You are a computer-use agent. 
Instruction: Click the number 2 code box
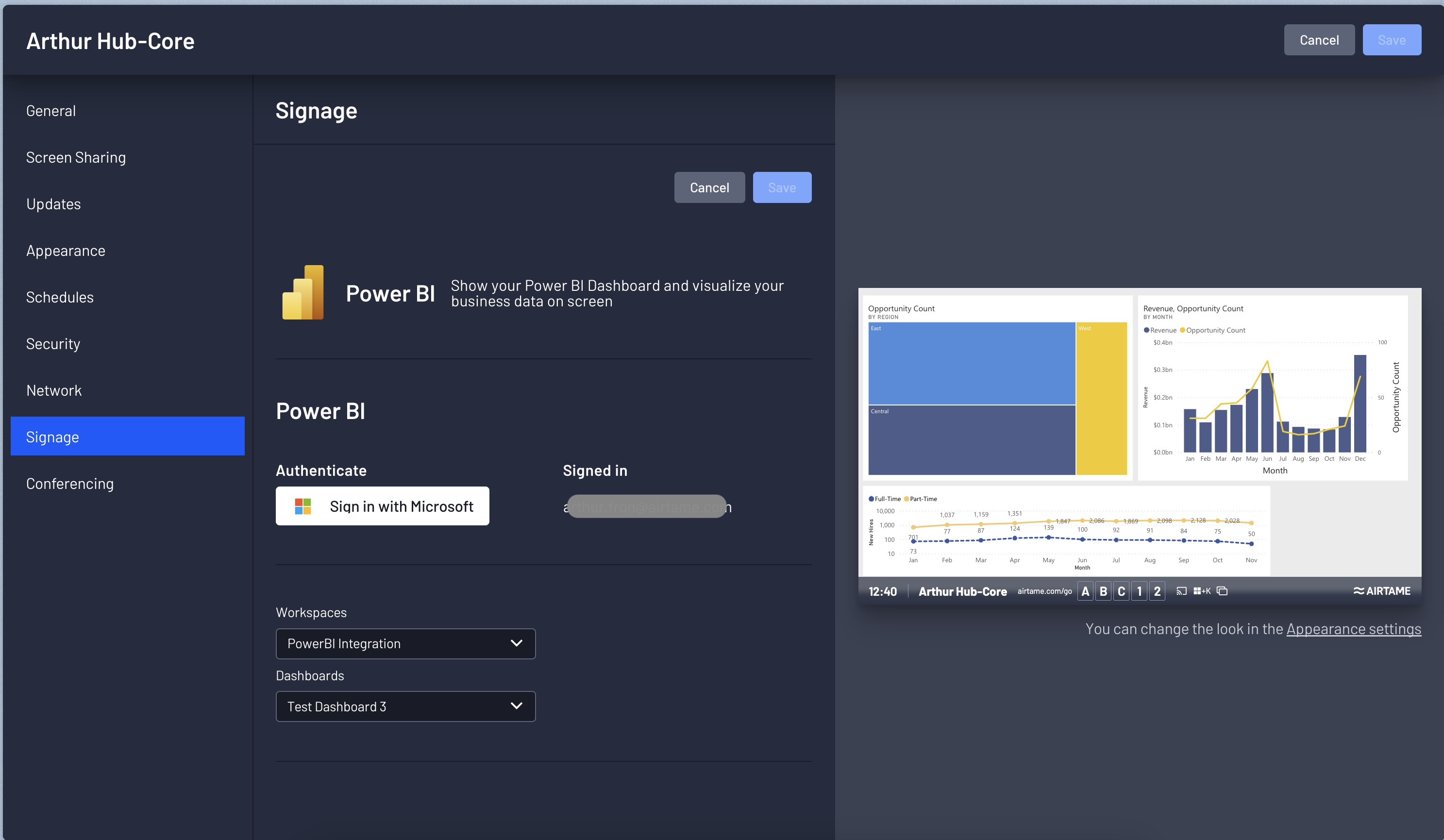[1157, 591]
